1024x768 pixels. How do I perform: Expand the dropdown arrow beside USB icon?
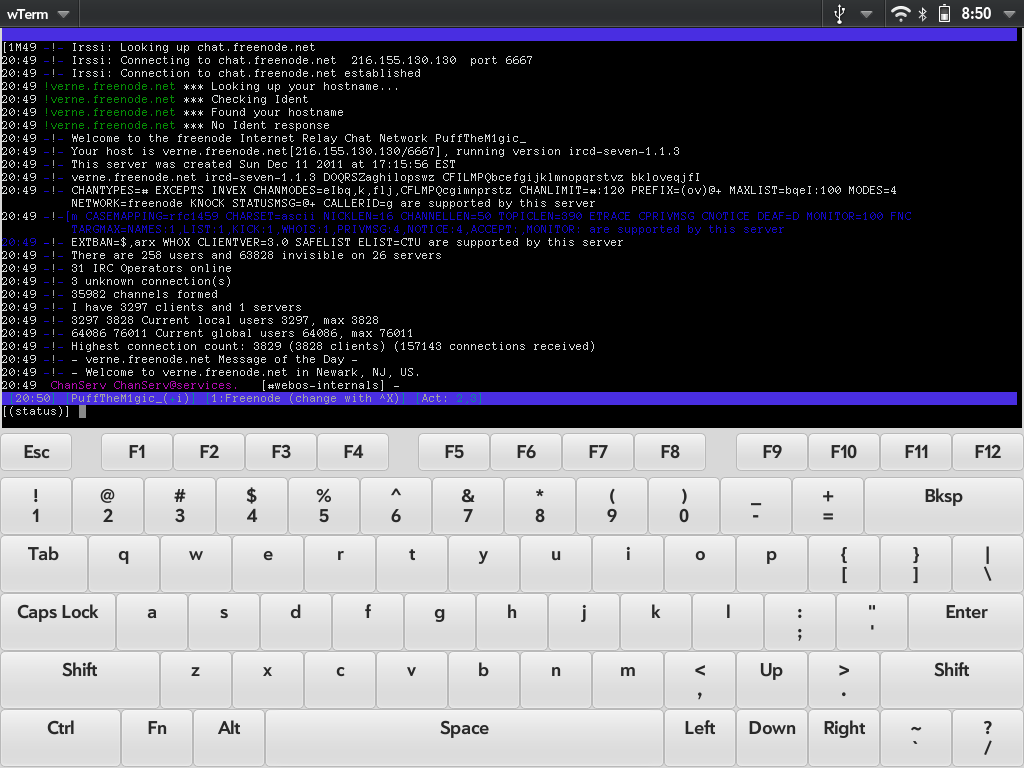coord(866,14)
